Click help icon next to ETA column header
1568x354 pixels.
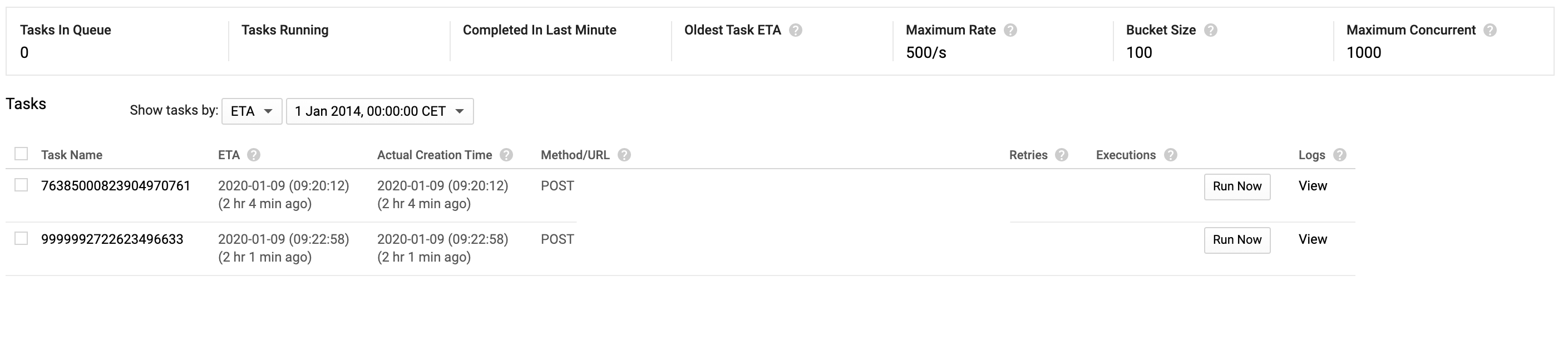click(x=254, y=155)
